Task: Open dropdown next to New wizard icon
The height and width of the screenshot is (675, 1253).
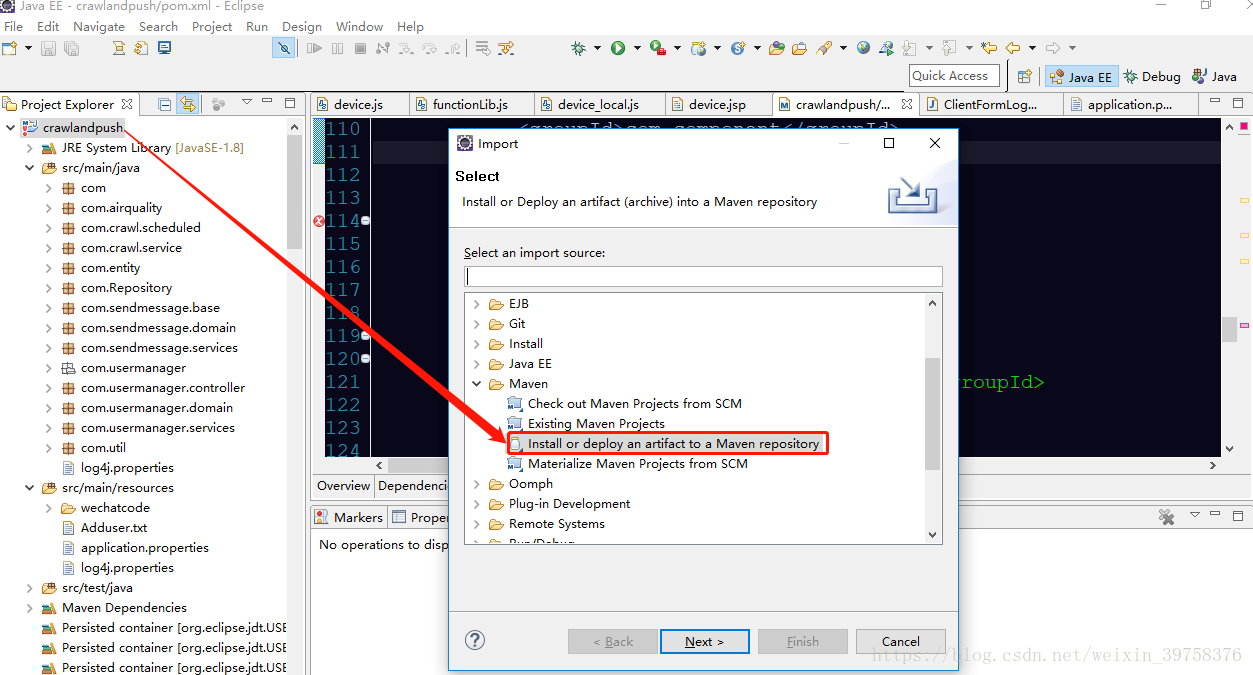Action: point(27,48)
